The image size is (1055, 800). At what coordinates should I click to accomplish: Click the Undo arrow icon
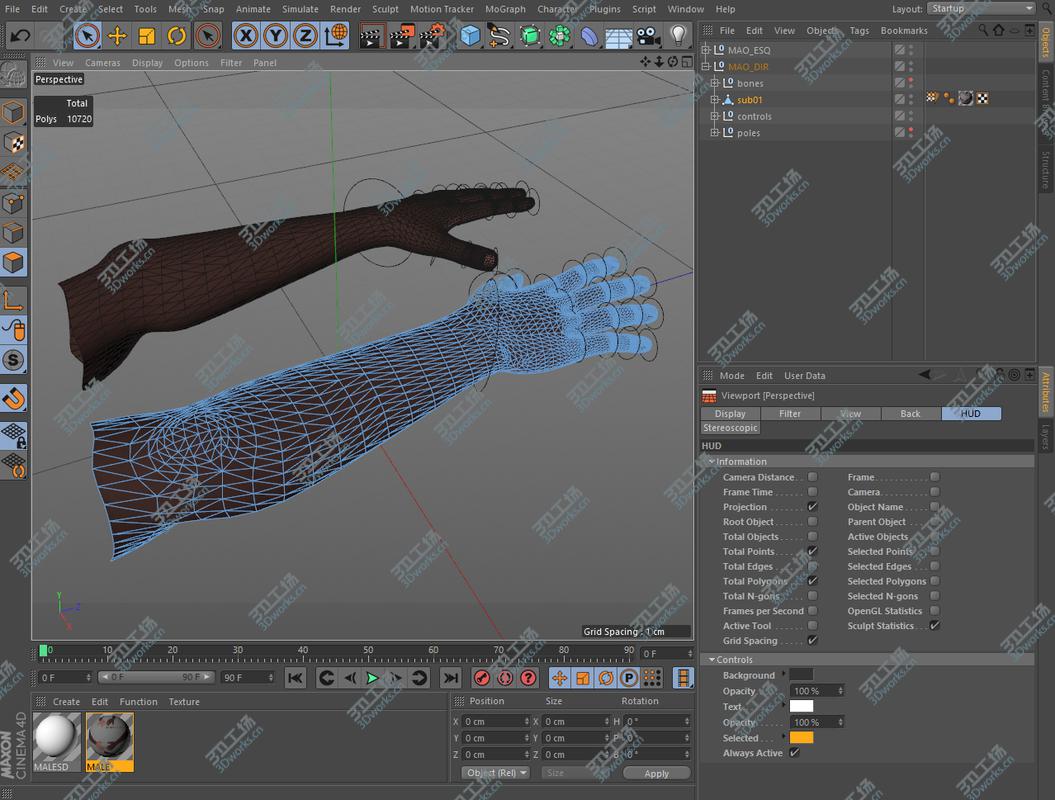(20, 36)
